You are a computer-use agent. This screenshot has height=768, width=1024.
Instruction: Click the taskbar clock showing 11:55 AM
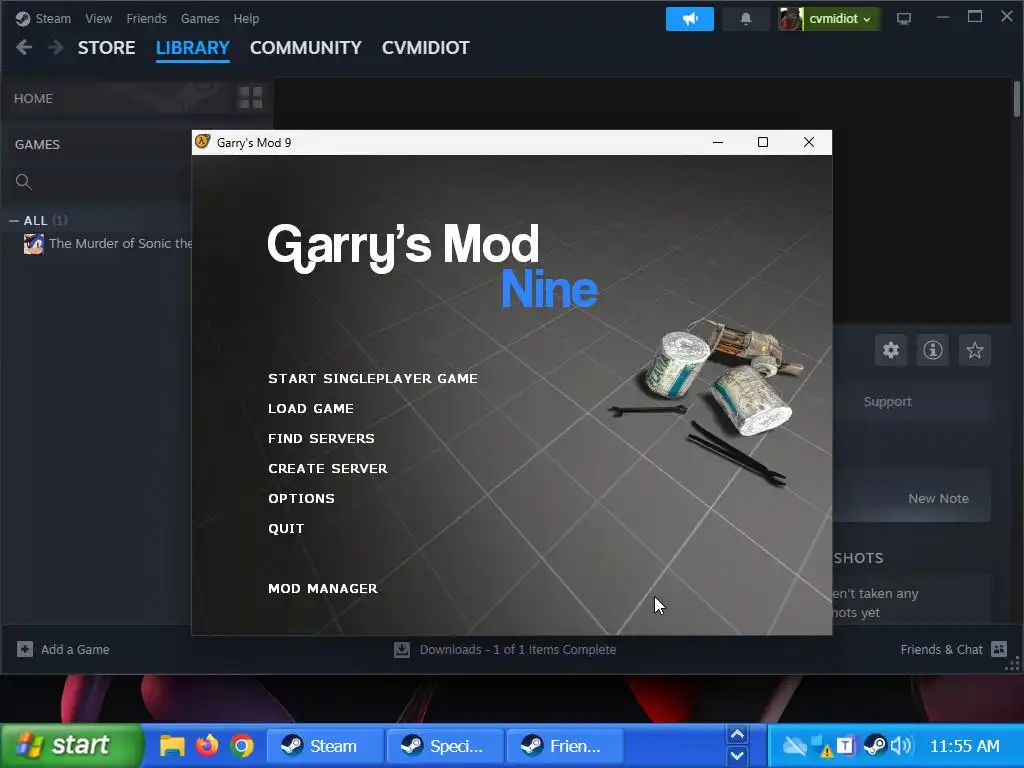point(964,746)
